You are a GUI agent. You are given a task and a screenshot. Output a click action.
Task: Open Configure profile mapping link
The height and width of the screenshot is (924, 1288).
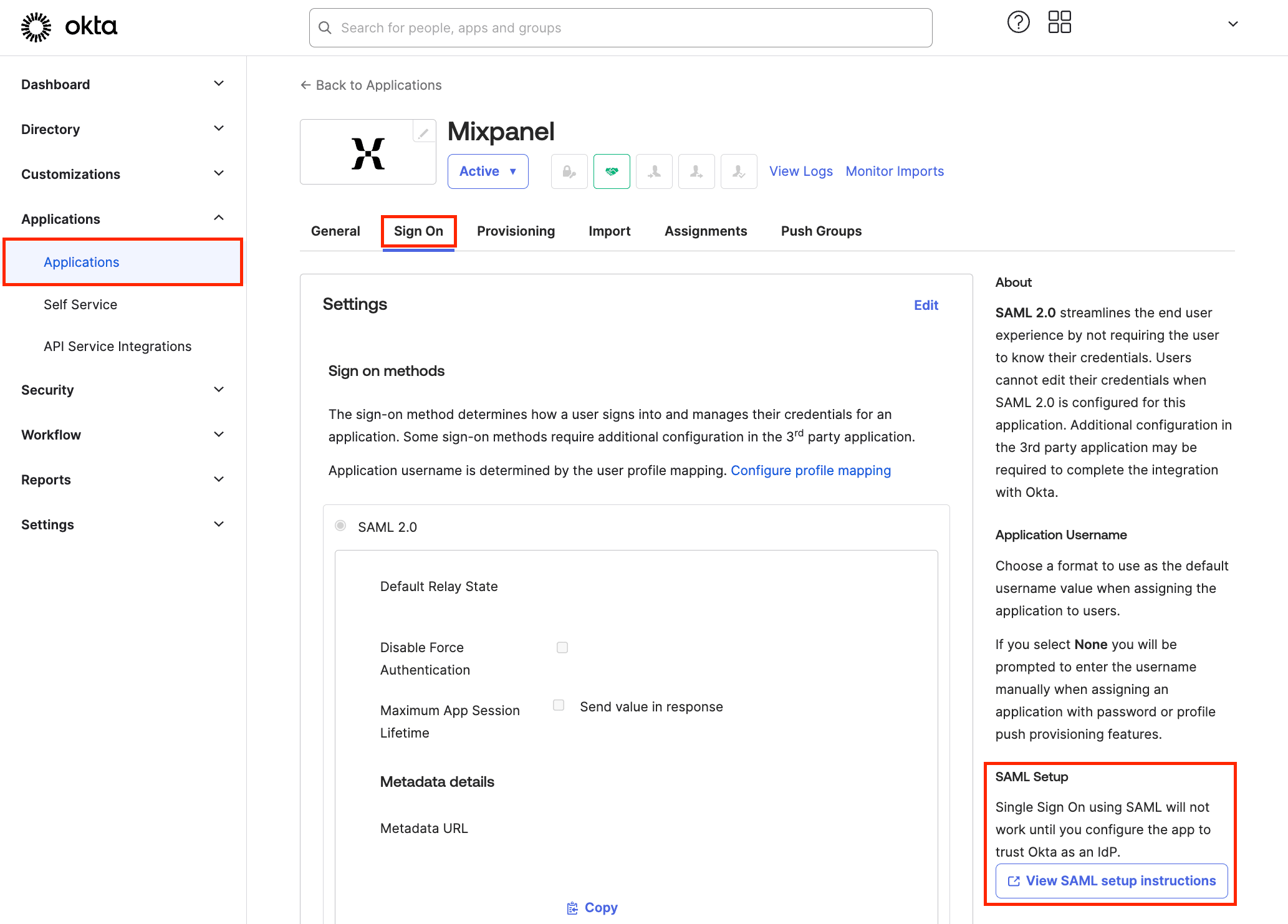pos(810,470)
